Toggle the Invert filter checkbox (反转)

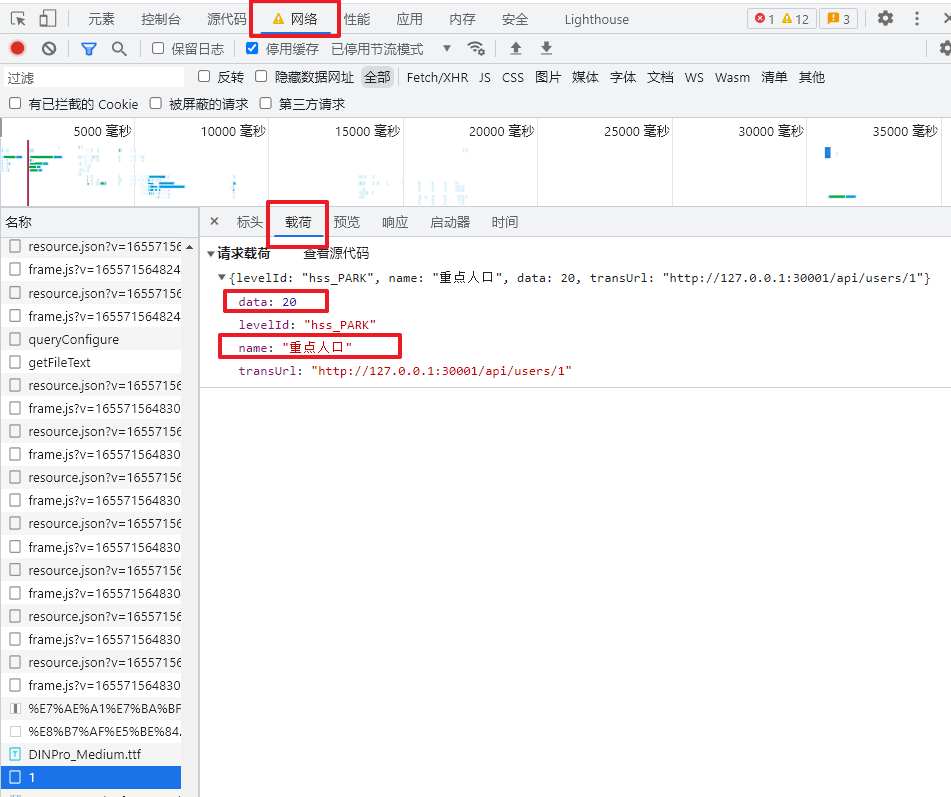[204, 76]
